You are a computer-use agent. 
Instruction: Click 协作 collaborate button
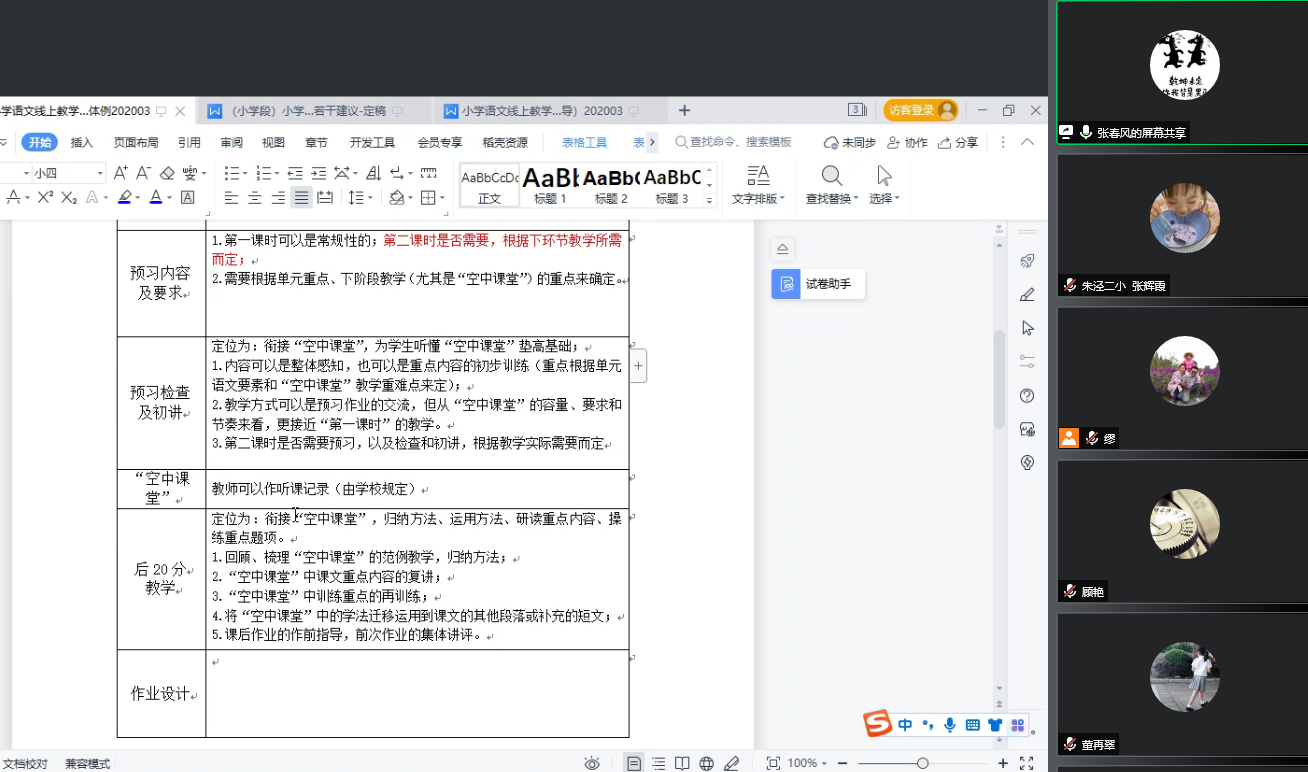coord(907,142)
